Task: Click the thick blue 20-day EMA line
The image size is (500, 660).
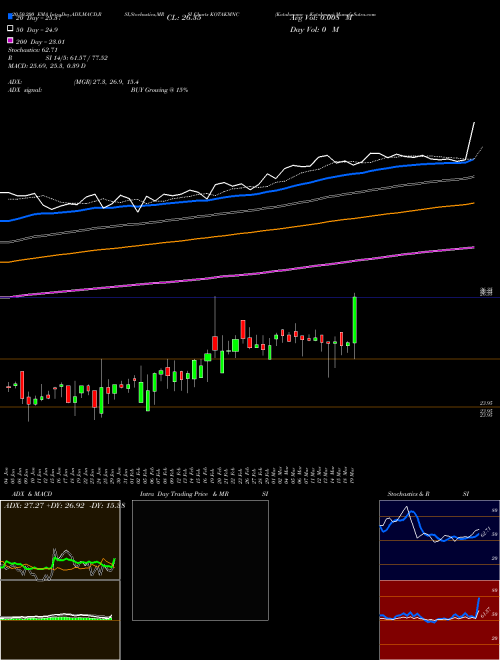Action: (x=236, y=194)
